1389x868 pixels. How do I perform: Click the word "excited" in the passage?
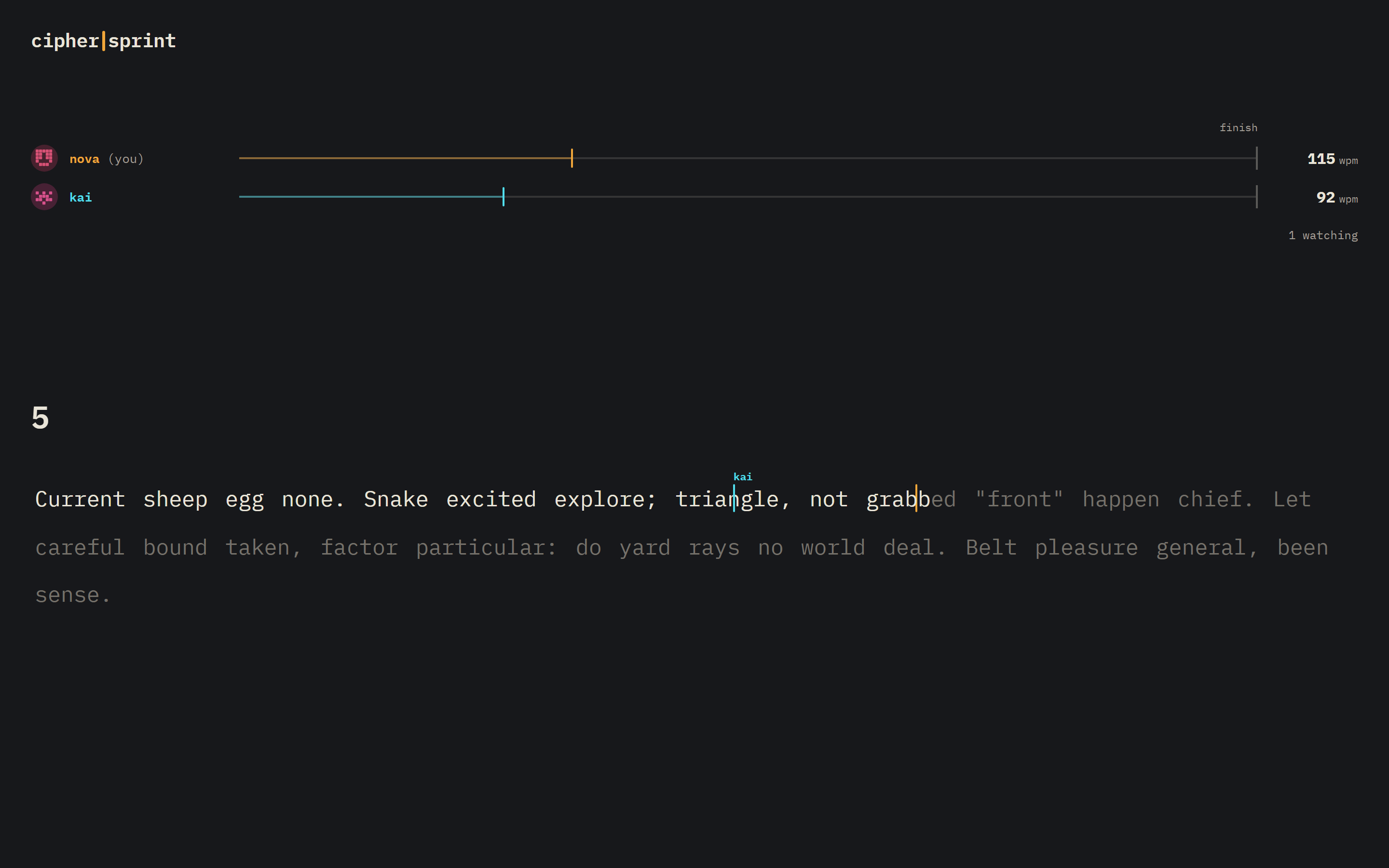coord(491,500)
